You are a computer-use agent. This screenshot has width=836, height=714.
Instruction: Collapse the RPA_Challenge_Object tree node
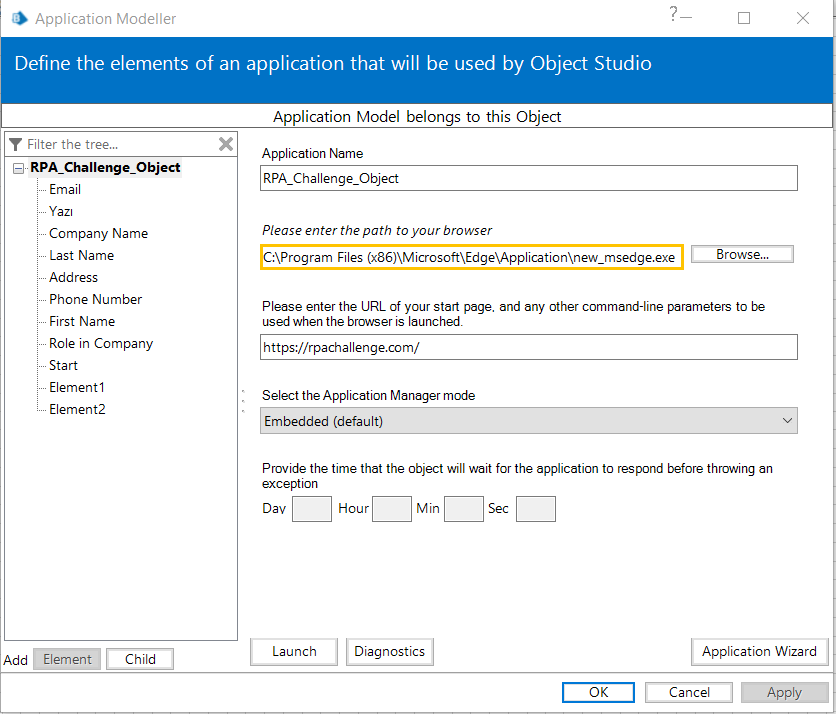pos(19,168)
